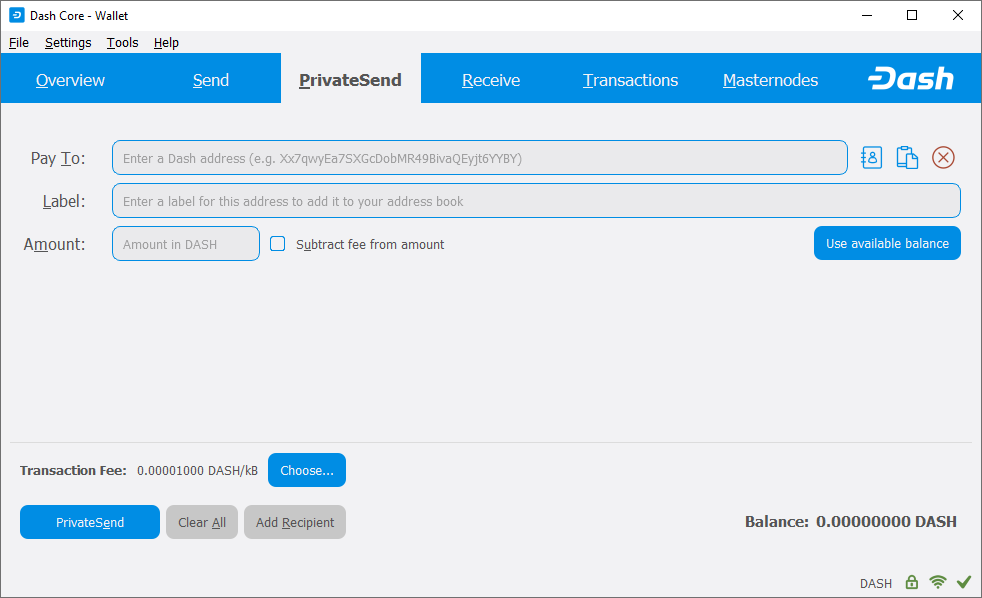Open the File menu
Viewport: 982px width, 598px height.
click(x=19, y=43)
